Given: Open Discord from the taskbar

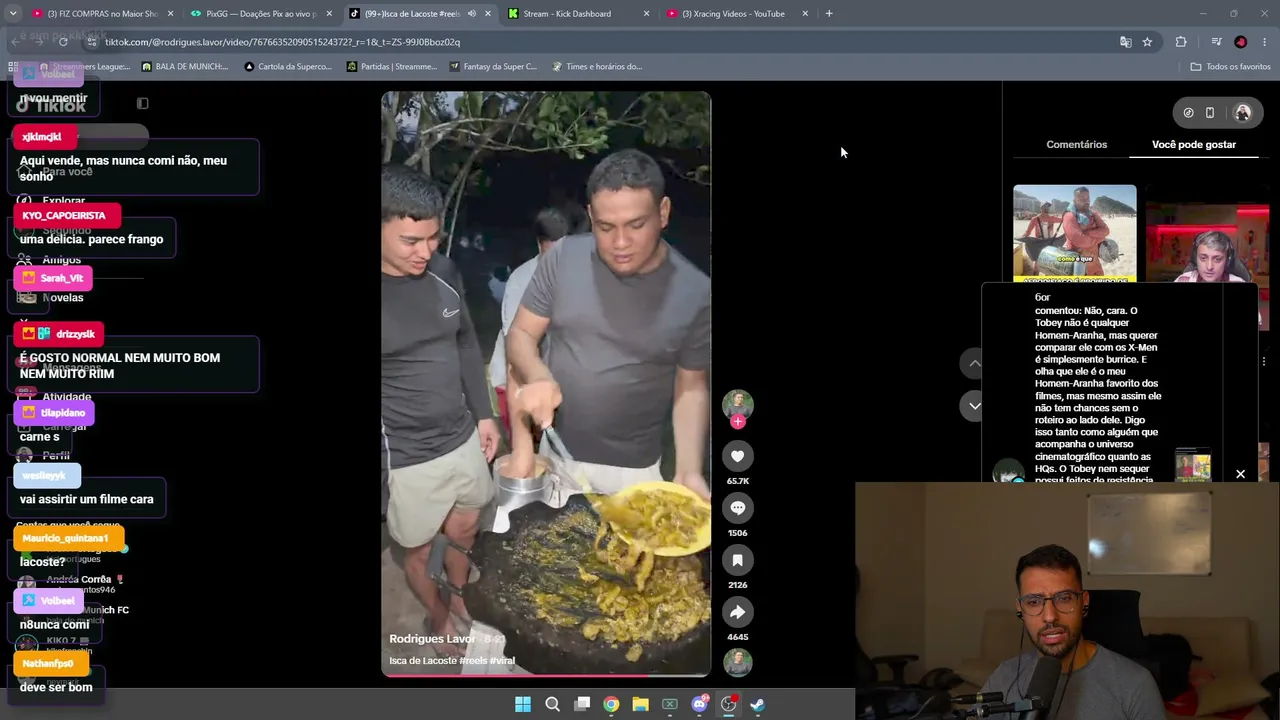Looking at the screenshot, I should point(700,704).
